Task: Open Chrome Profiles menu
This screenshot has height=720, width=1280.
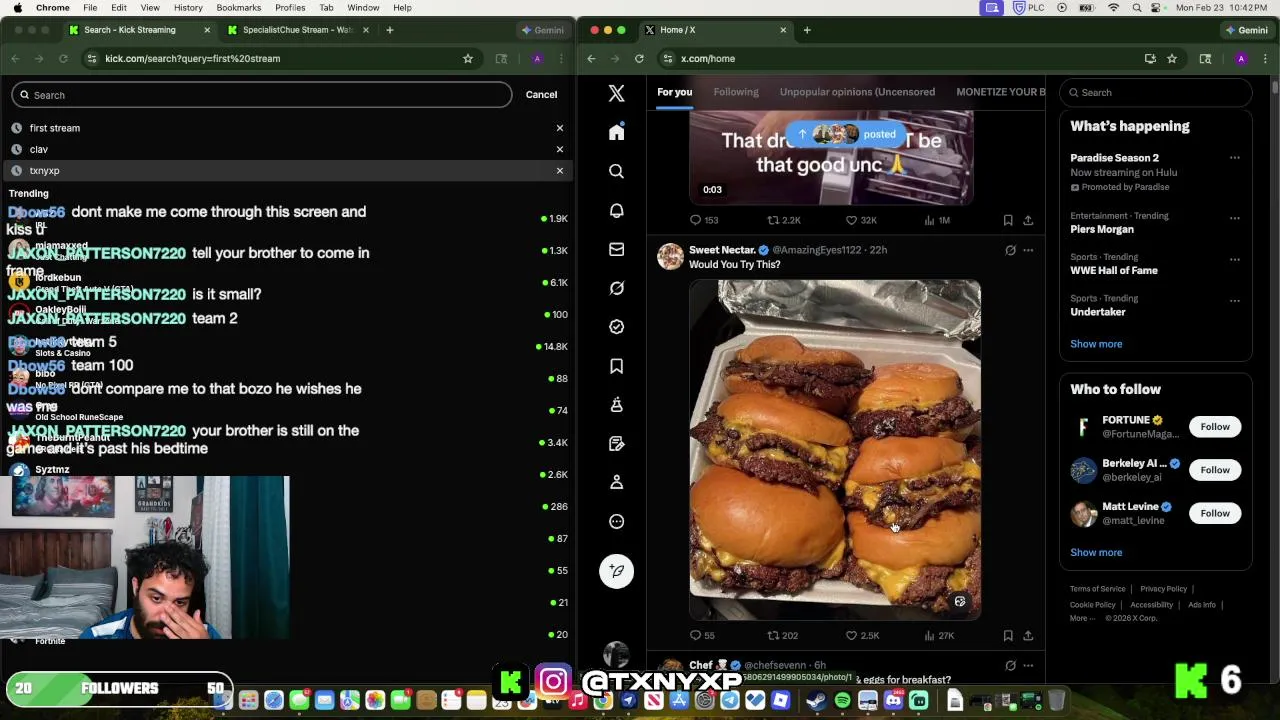Action: (290, 7)
